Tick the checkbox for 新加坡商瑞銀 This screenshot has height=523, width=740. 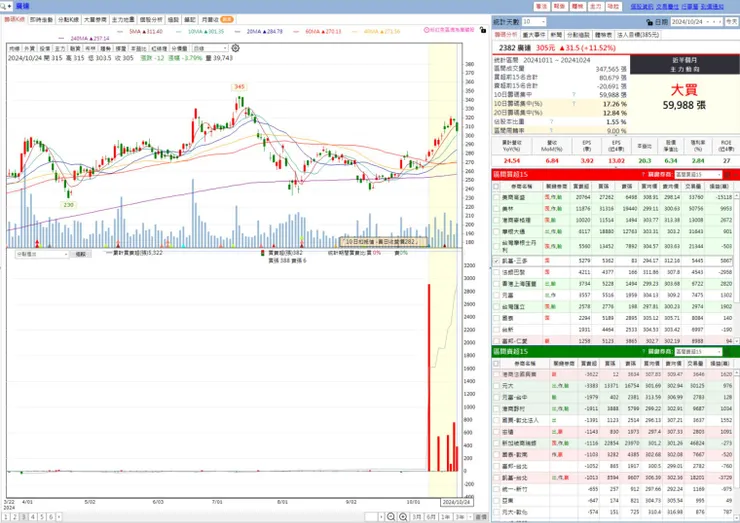(496, 444)
